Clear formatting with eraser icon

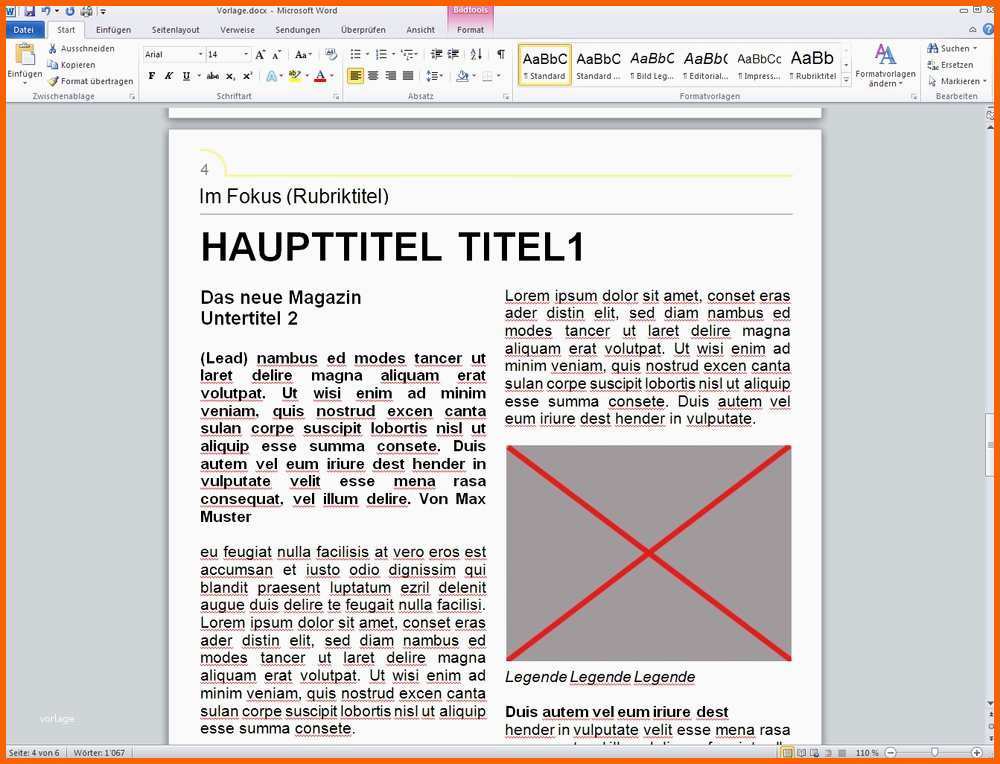point(331,54)
